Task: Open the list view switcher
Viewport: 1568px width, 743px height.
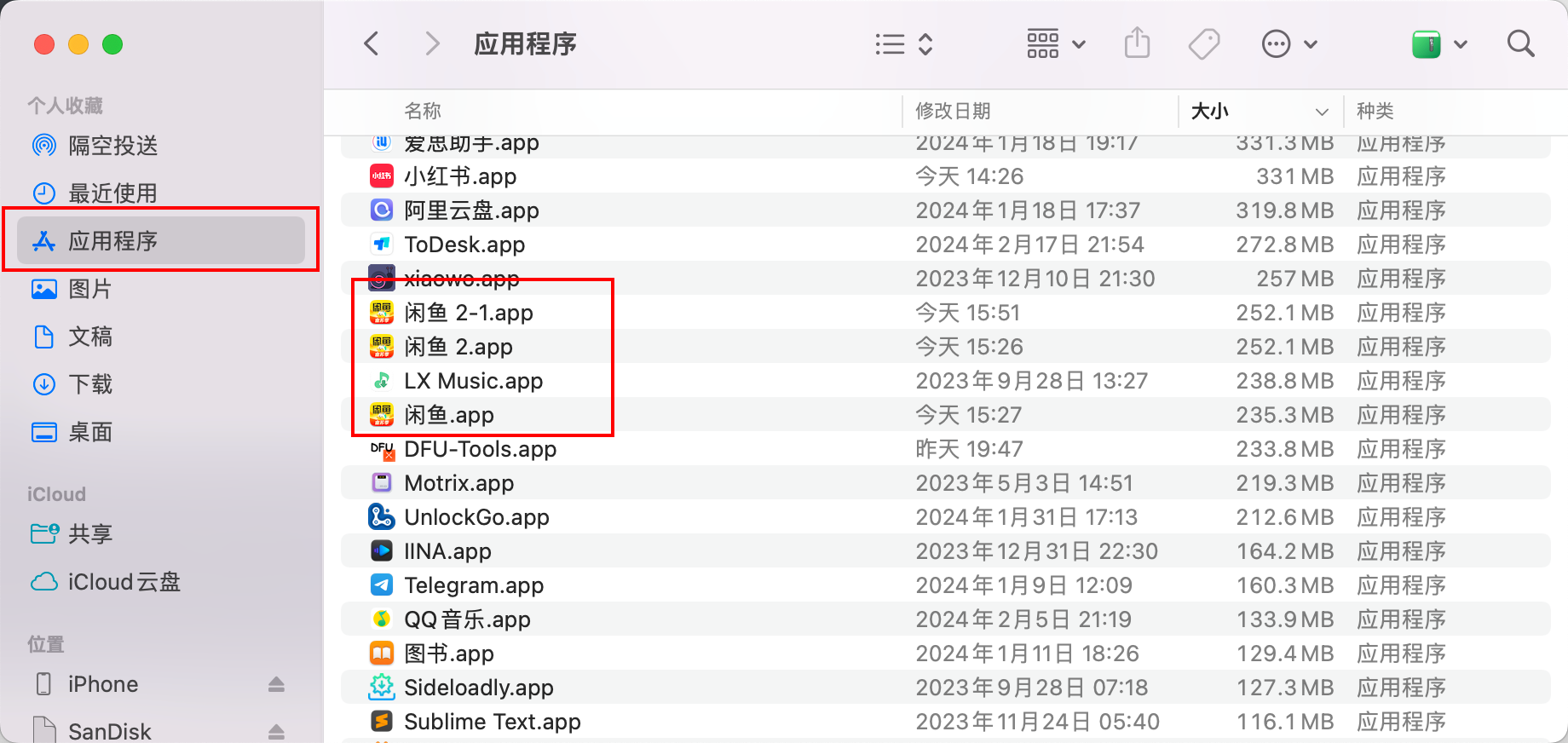Action: pos(904,43)
